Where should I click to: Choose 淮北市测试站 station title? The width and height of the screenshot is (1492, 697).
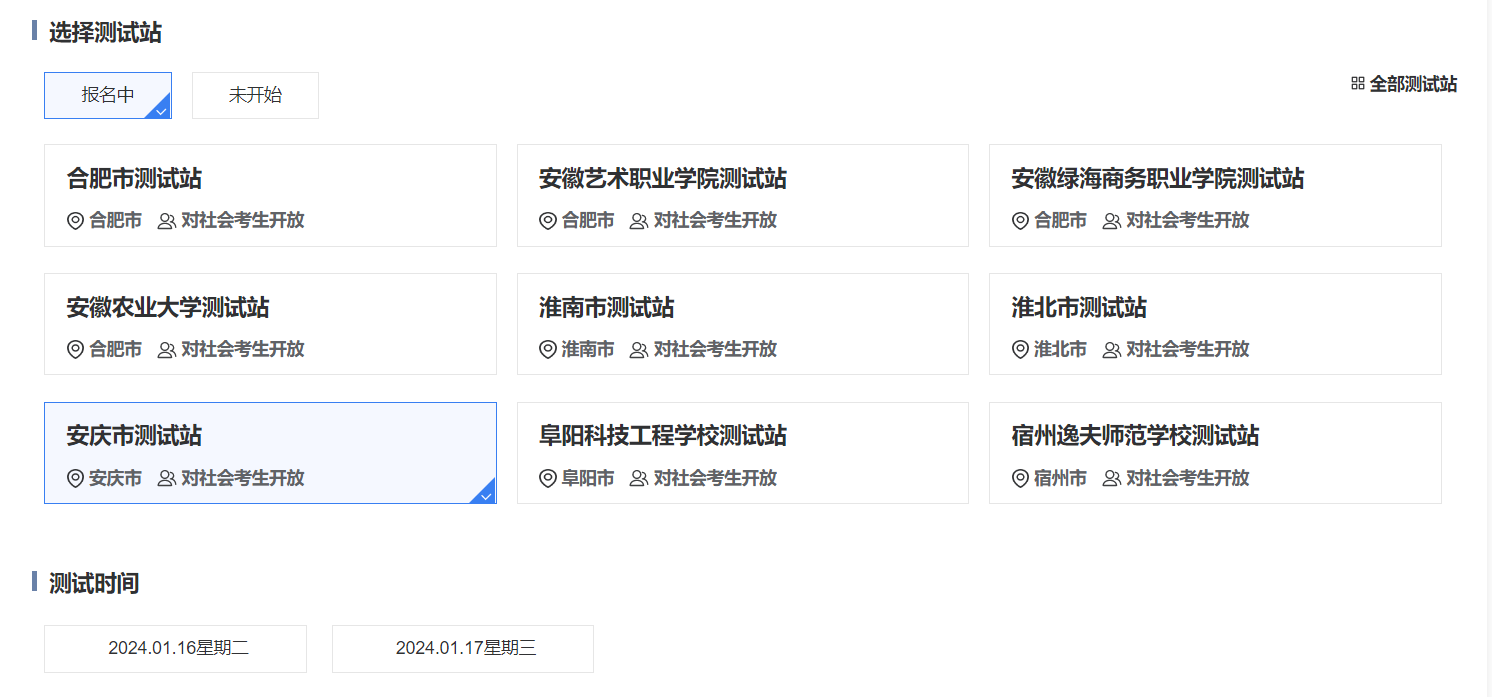click(x=1079, y=308)
